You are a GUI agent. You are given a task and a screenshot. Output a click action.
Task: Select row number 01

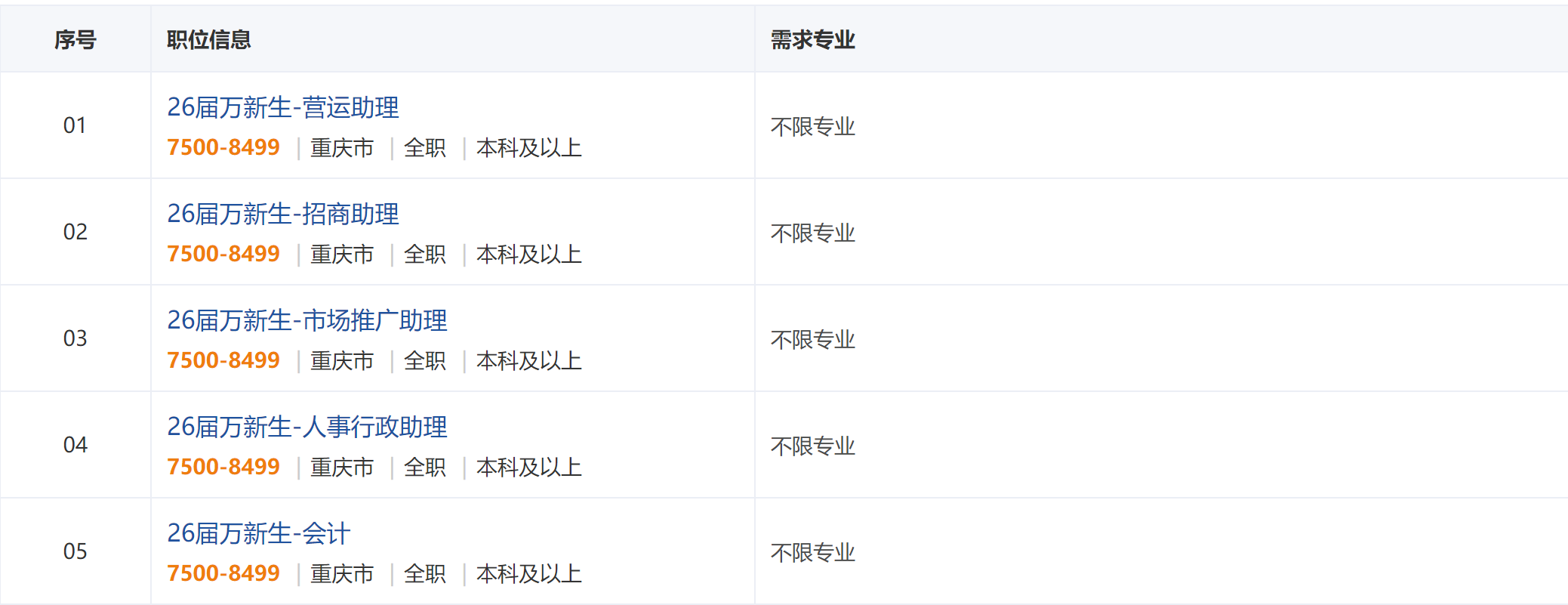click(75, 125)
